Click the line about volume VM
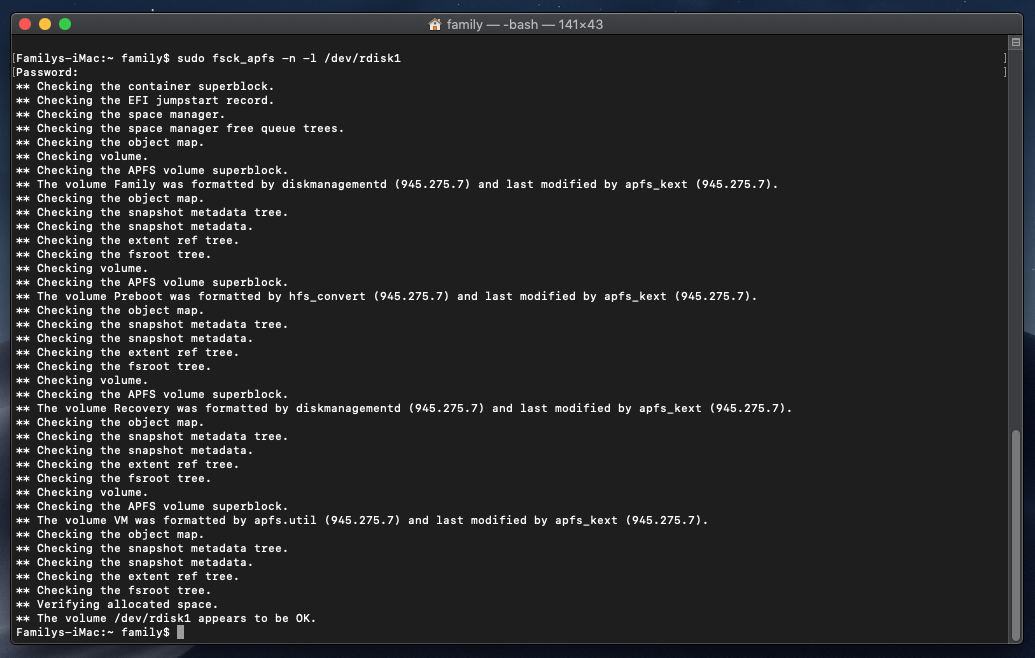Image resolution: width=1035 pixels, height=658 pixels. 360,520
